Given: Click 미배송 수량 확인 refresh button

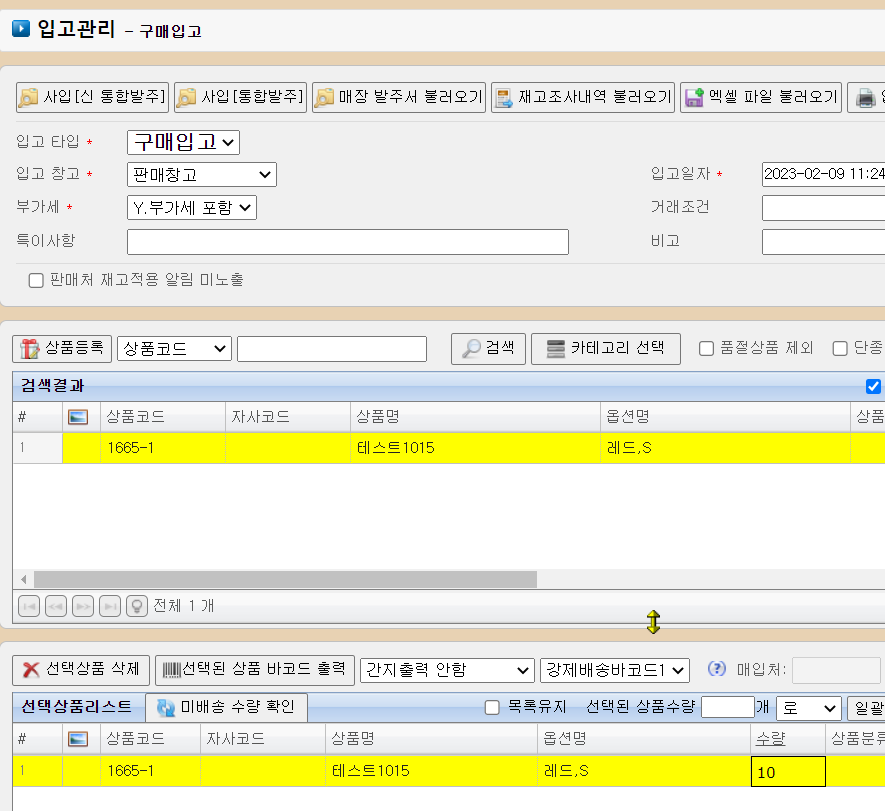Looking at the screenshot, I should (x=226, y=708).
